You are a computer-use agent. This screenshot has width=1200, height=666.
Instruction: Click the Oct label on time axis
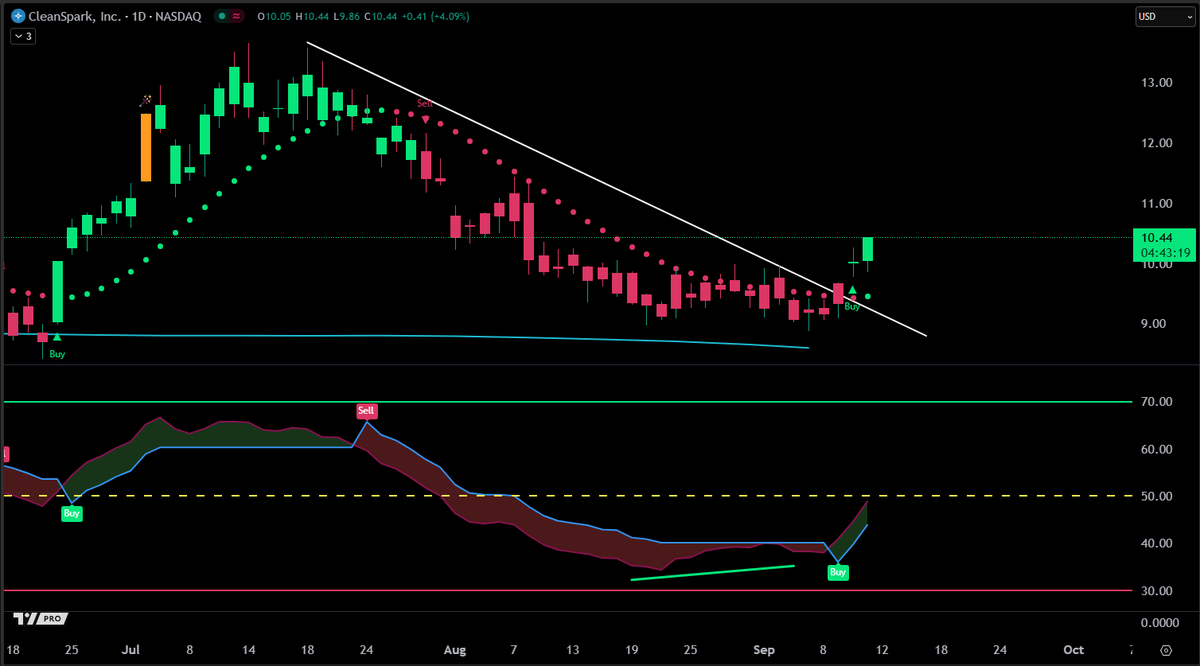pos(1073,649)
